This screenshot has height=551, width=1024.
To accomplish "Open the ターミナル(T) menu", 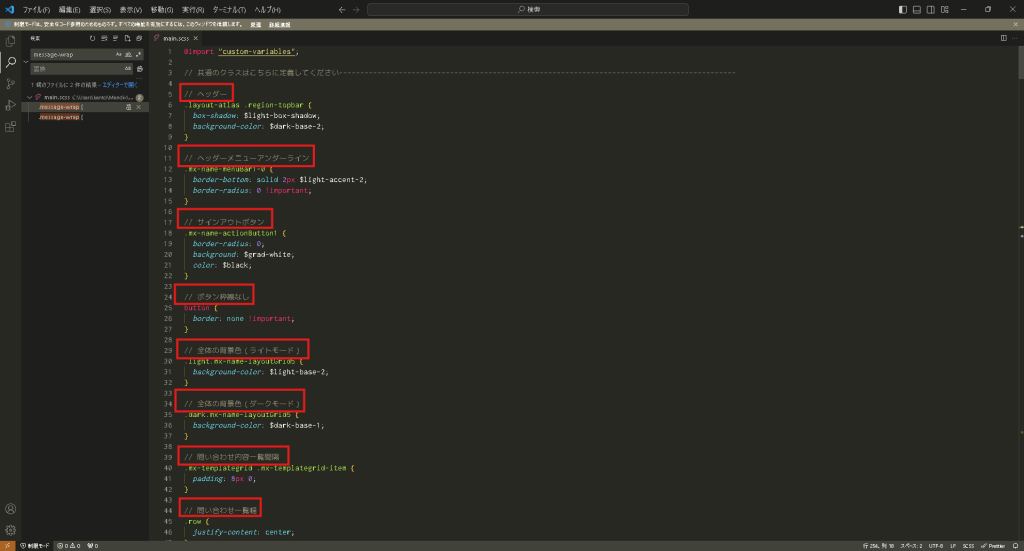I will point(228,9).
